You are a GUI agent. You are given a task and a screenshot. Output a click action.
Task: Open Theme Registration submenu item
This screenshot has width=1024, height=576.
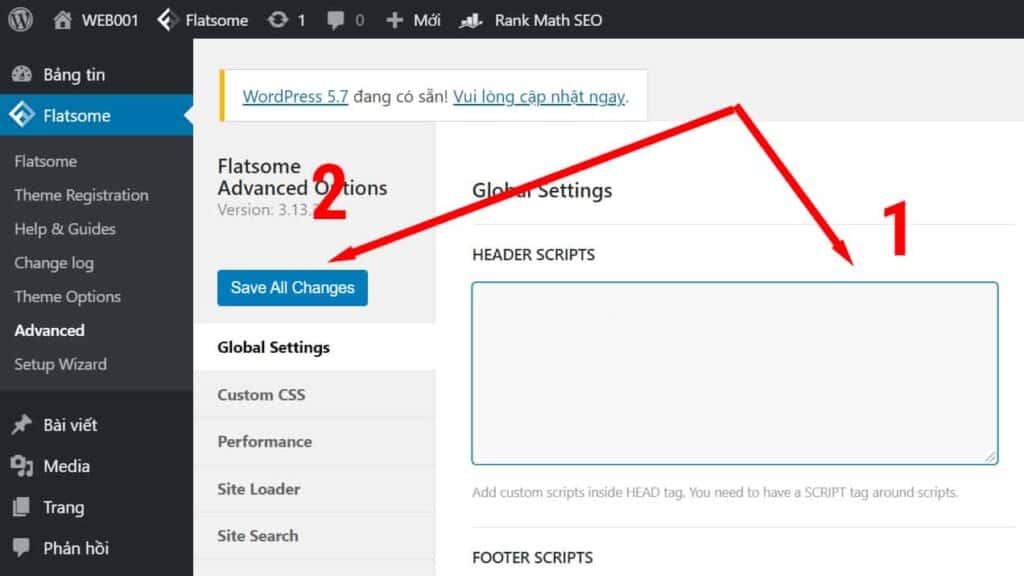81,195
